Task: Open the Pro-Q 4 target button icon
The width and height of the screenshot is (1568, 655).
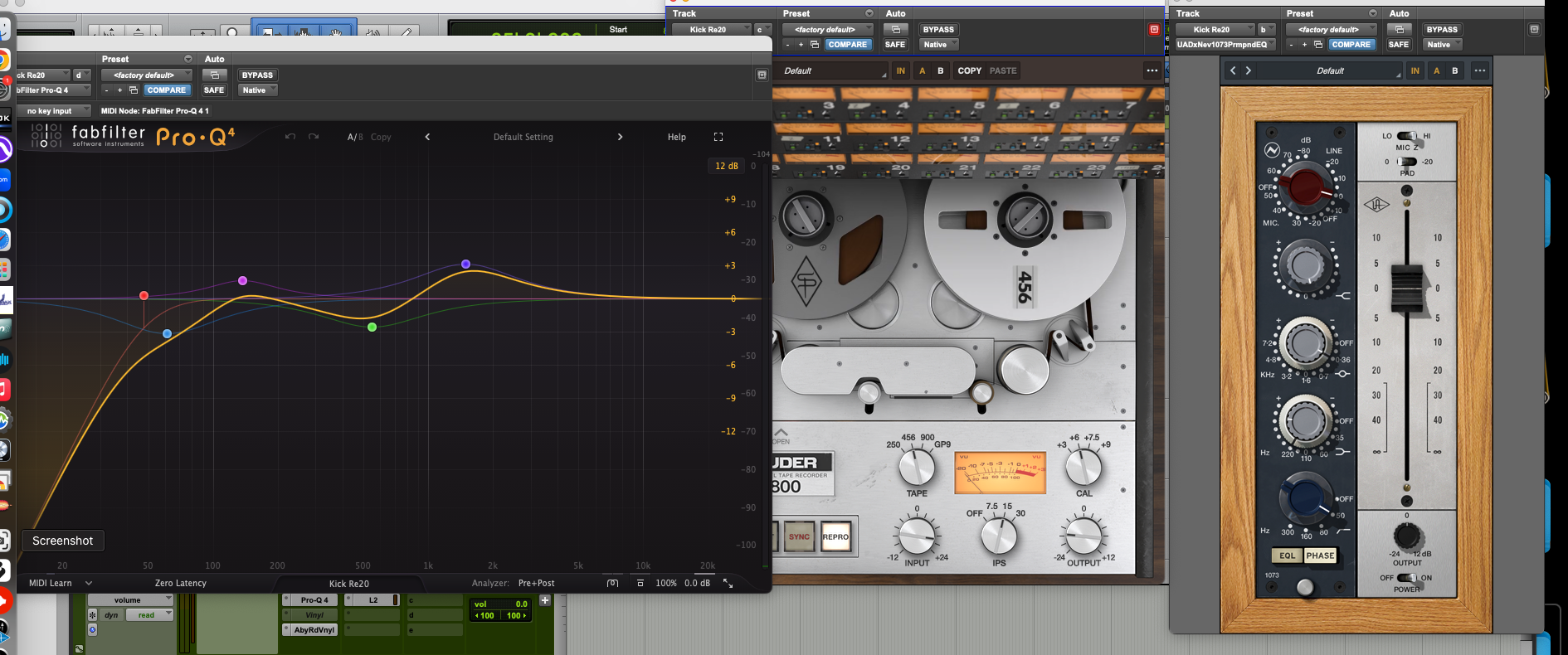Action: 762,75
